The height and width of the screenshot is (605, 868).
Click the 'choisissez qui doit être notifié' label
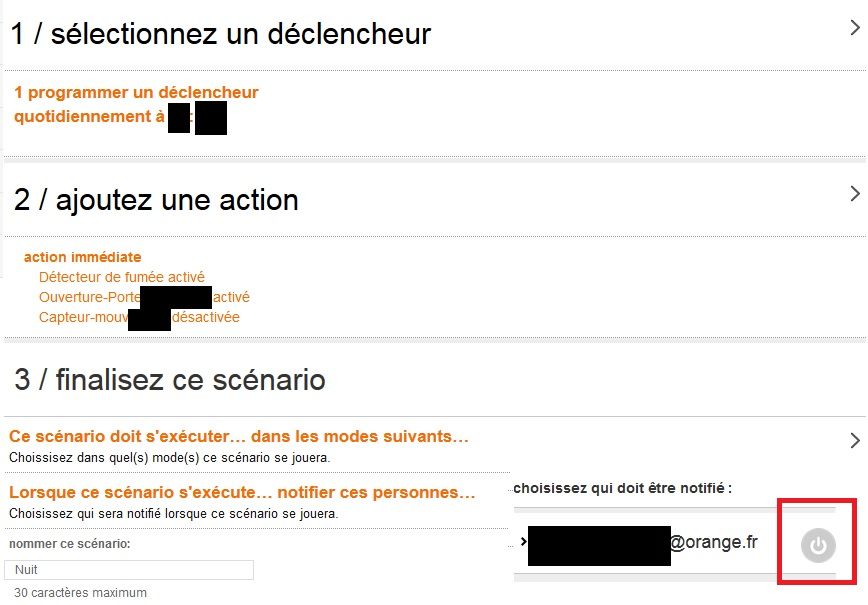pos(623,489)
